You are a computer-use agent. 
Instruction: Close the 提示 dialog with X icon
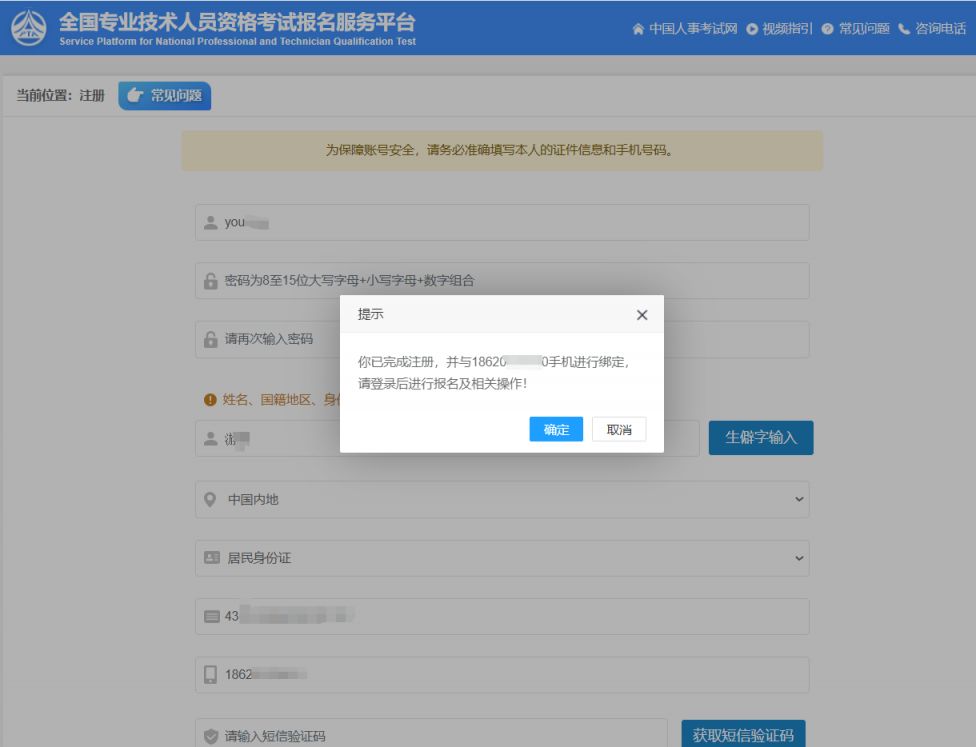tap(642, 315)
